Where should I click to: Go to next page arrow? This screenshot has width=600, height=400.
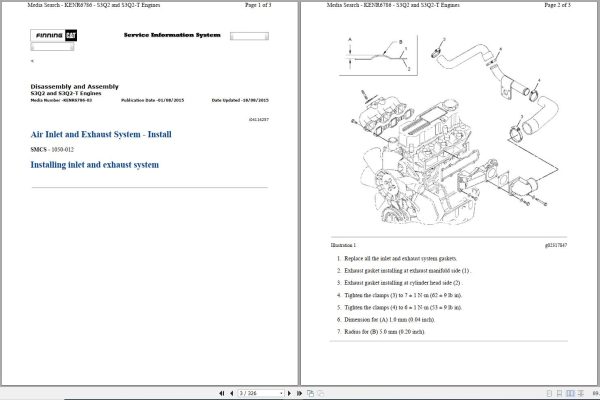click(x=289, y=393)
